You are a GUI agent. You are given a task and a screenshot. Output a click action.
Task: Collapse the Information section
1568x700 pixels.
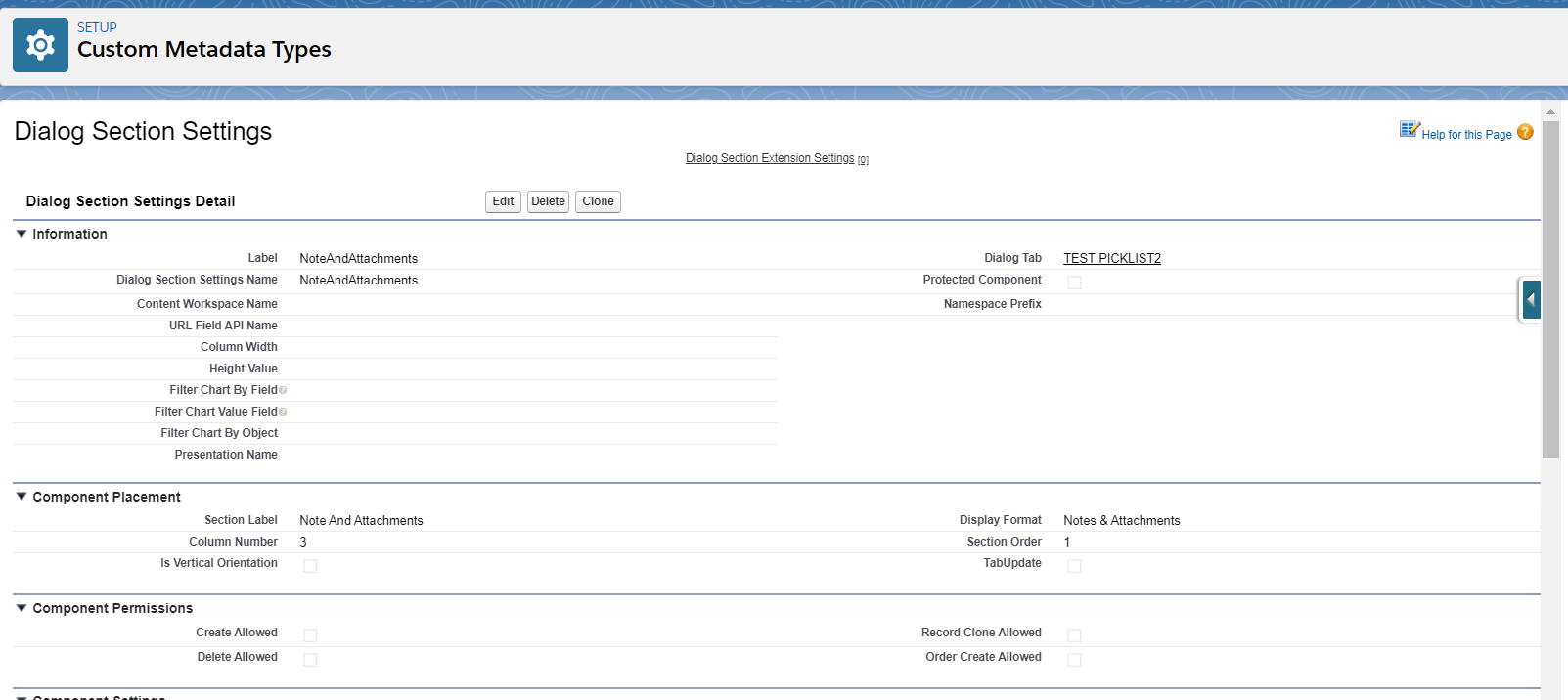22,234
